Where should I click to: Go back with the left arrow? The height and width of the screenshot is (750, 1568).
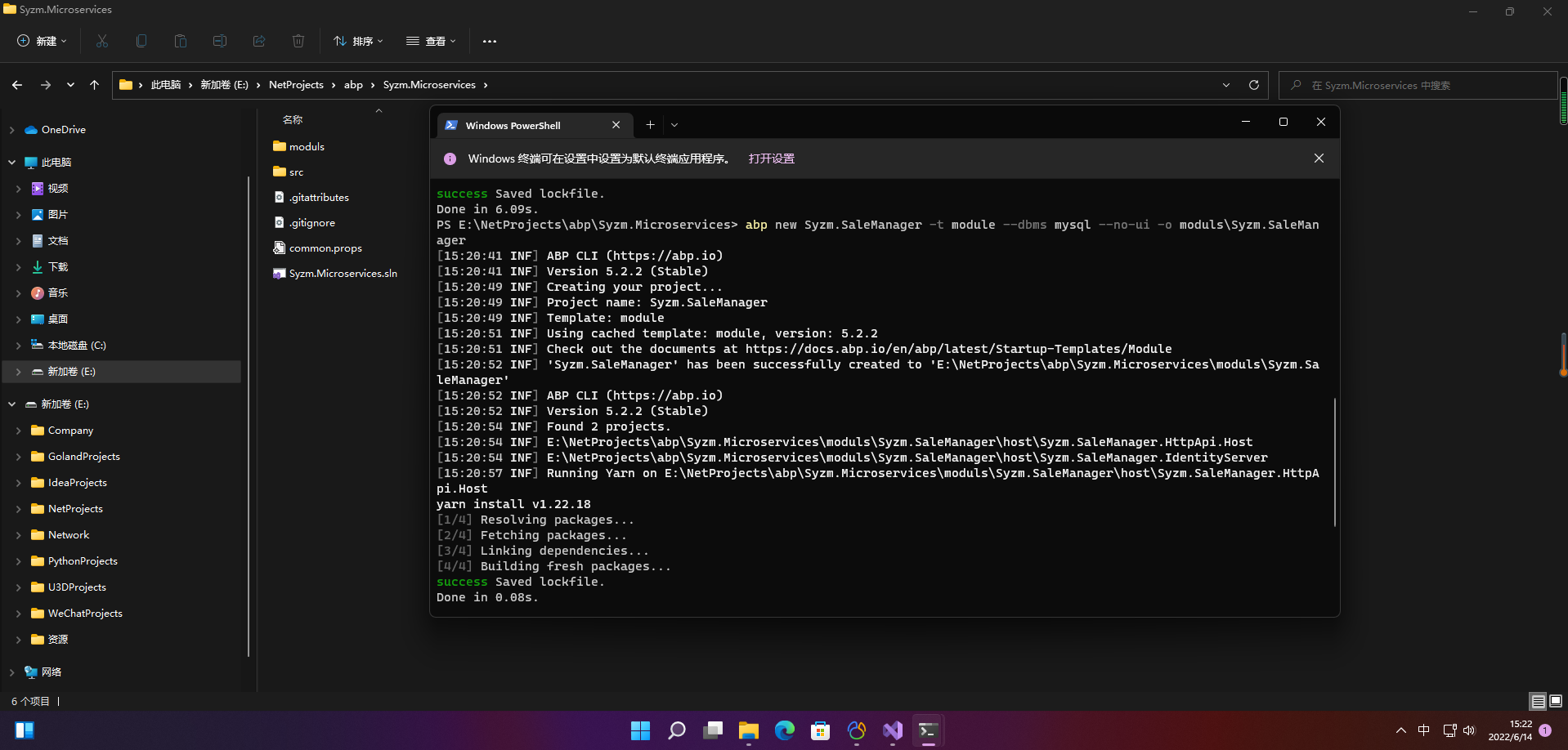[17, 85]
